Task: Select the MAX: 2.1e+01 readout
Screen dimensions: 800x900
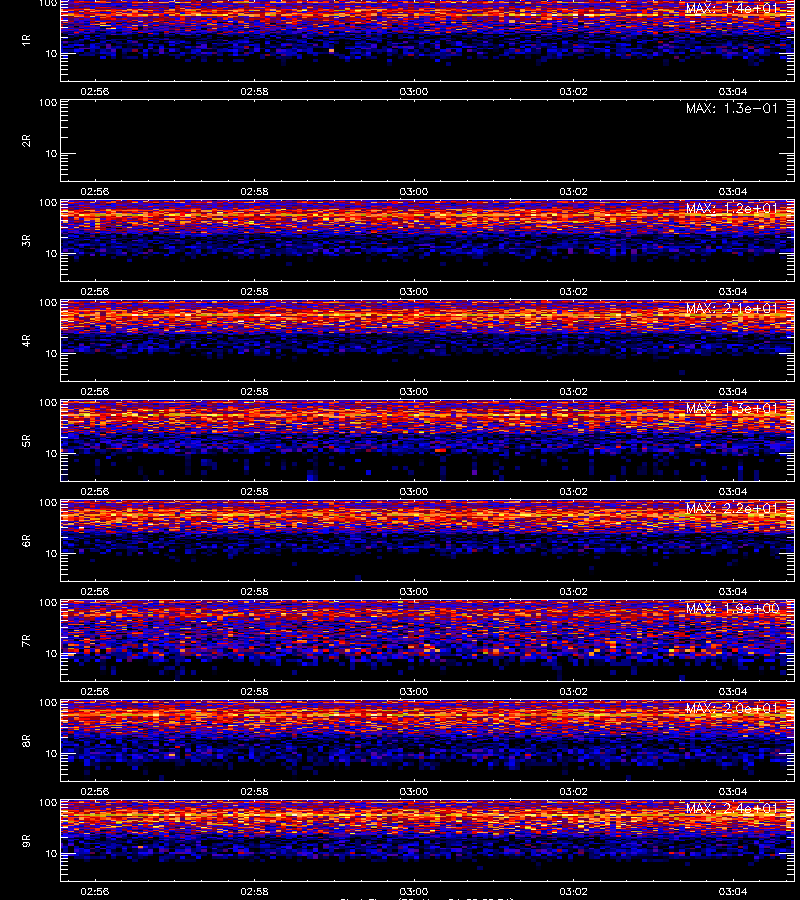Action: tap(732, 308)
